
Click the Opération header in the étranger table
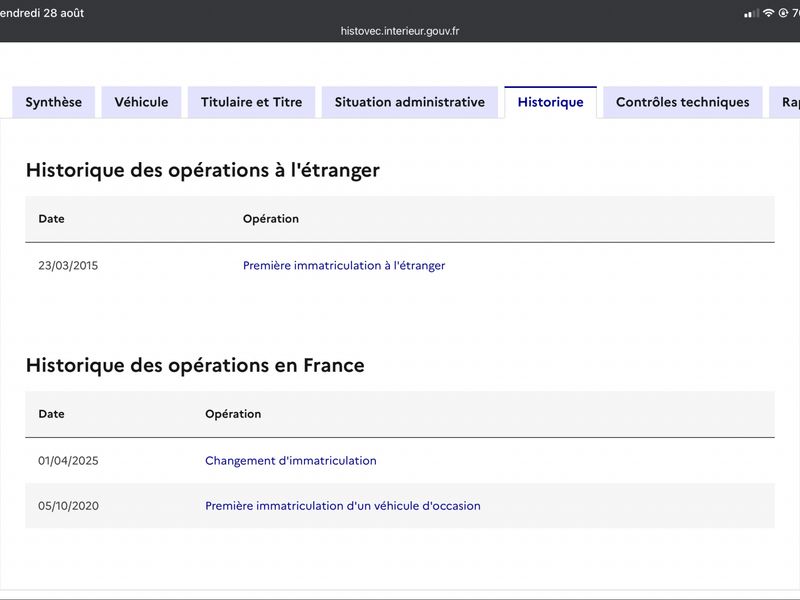tap(271, 218)
